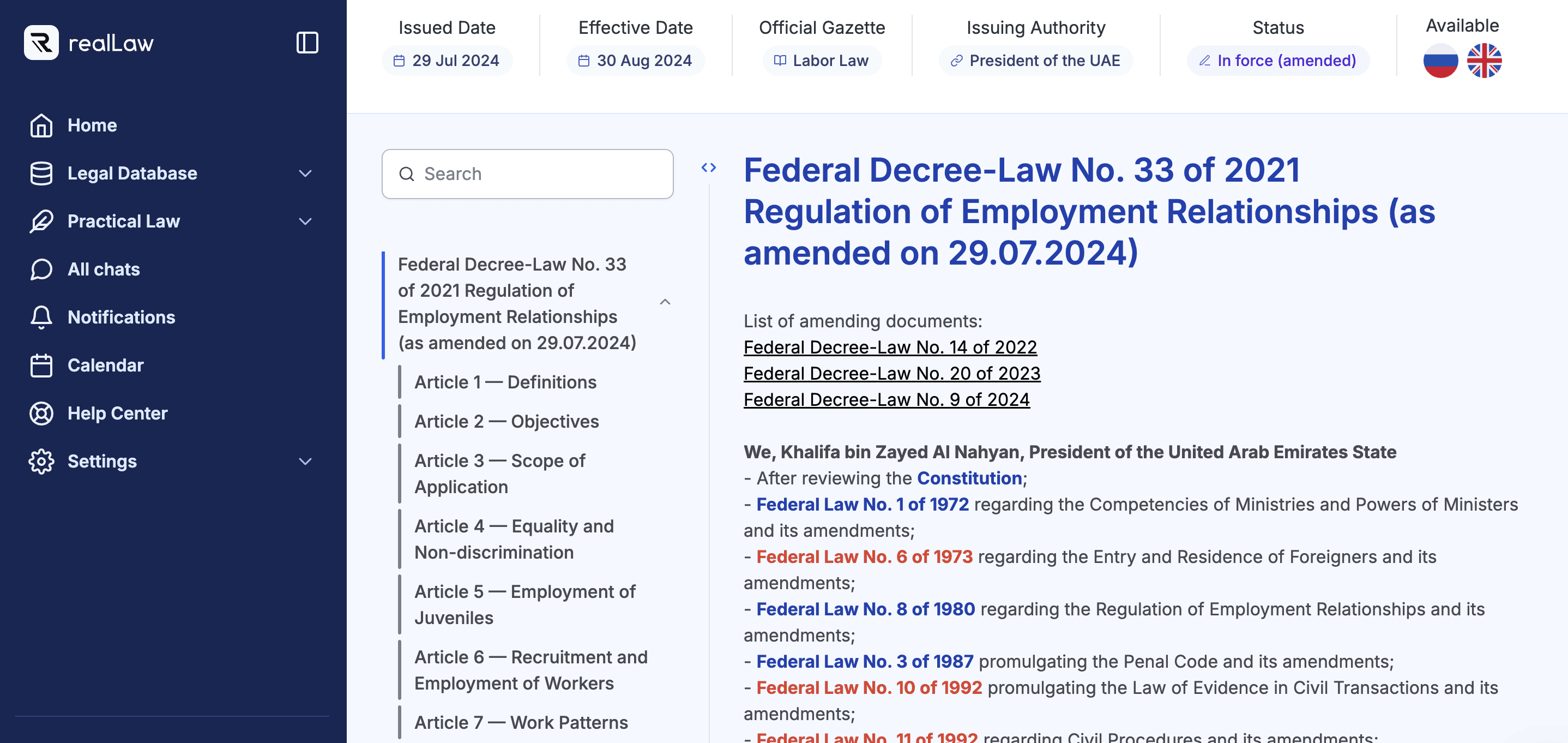The height and width of the screenshot is (743, 1568).
Task: Open the Legal Database section icon
Action: click(41, 173)
